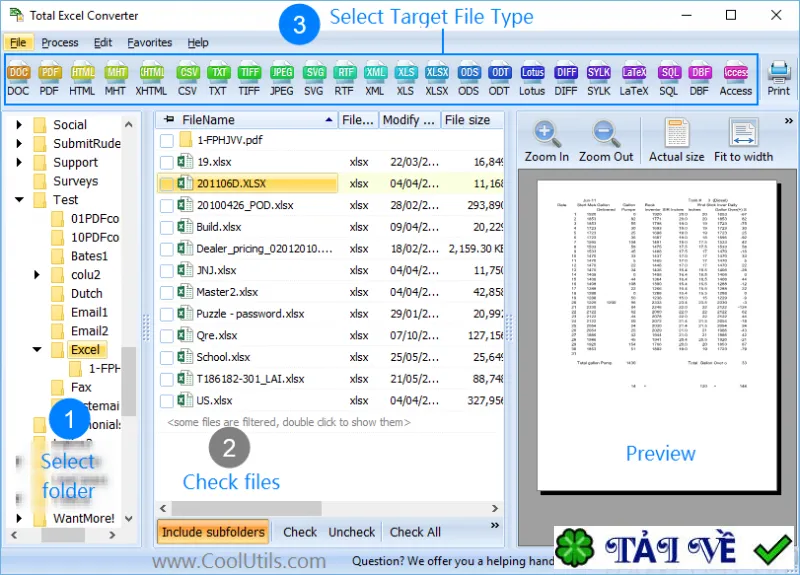Select the ODS format icon
Screen dimensions: 800x575
coord(468,80)
